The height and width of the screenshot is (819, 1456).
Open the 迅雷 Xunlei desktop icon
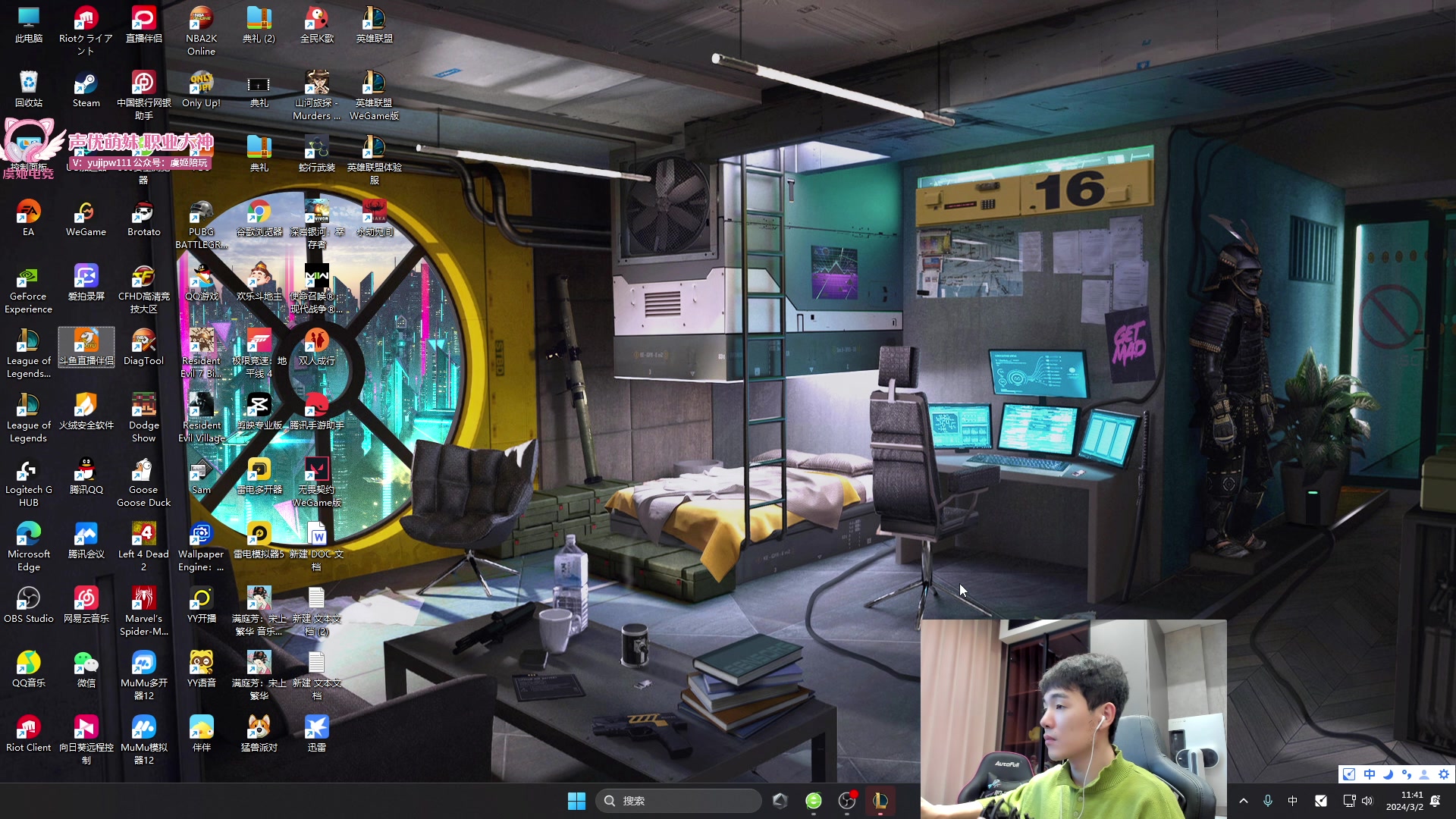316,735
